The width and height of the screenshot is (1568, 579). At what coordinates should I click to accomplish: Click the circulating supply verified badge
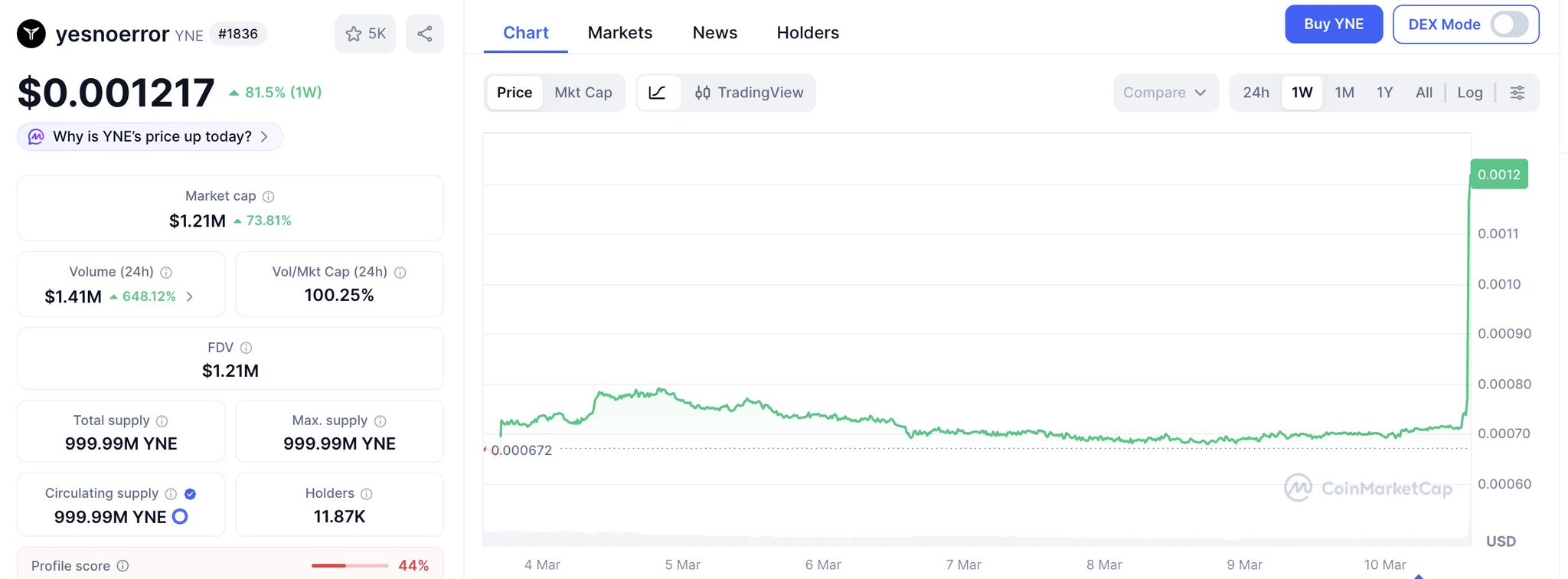pos(191,494)
